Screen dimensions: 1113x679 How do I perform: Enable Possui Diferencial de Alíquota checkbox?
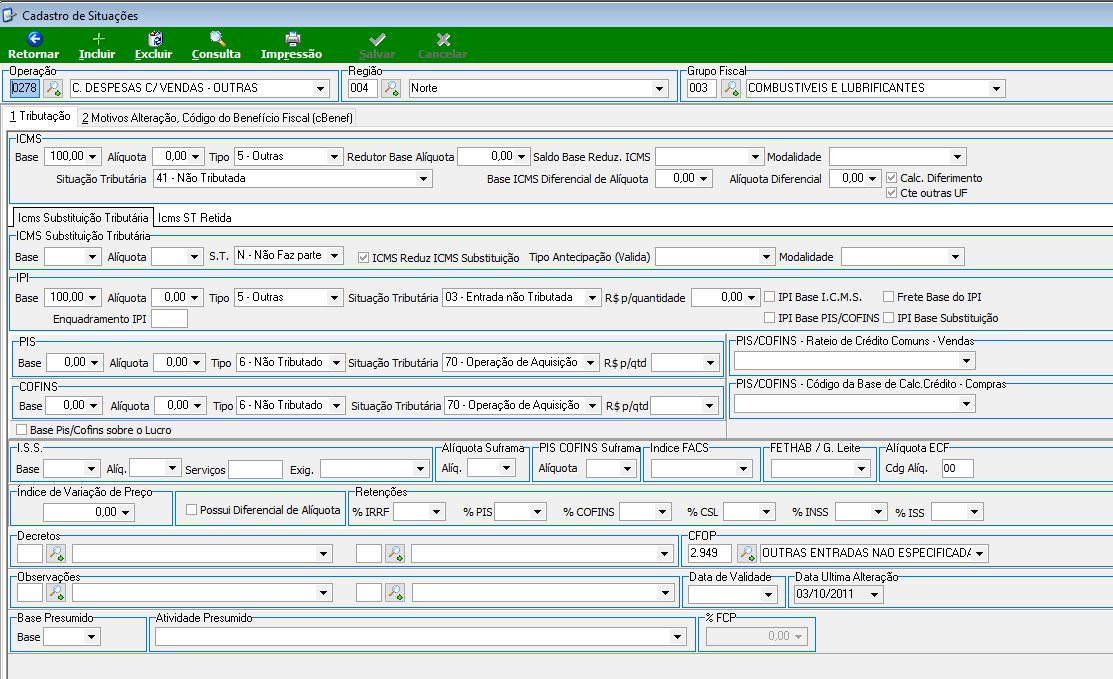click(x=191, y=509)
